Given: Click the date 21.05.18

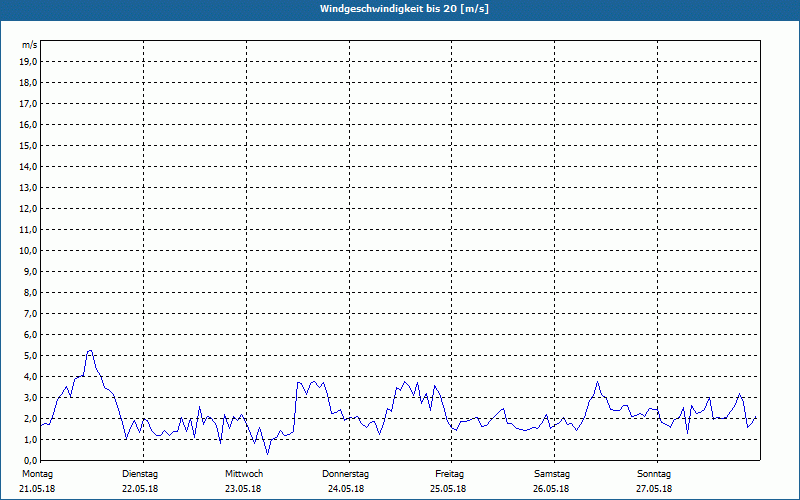Looking at the screenshot, I should click(x=37, y=489).
